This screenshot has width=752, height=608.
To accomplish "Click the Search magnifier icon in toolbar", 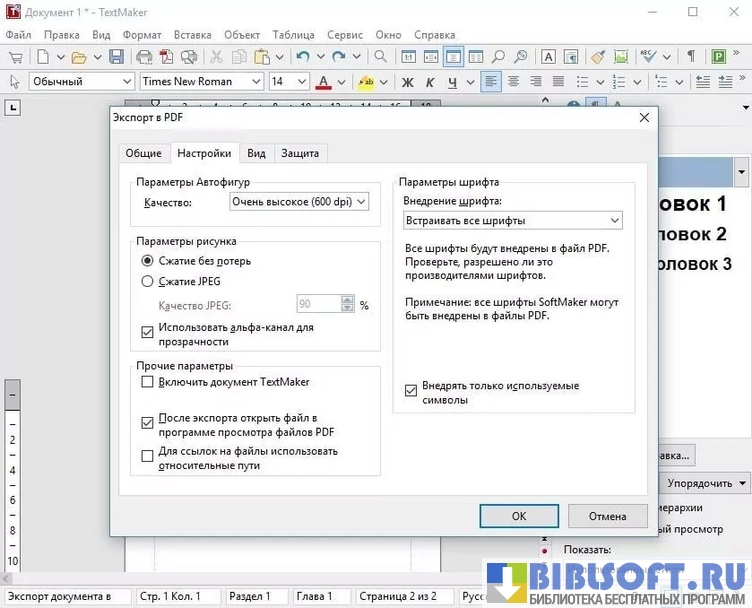I will 380,57.
